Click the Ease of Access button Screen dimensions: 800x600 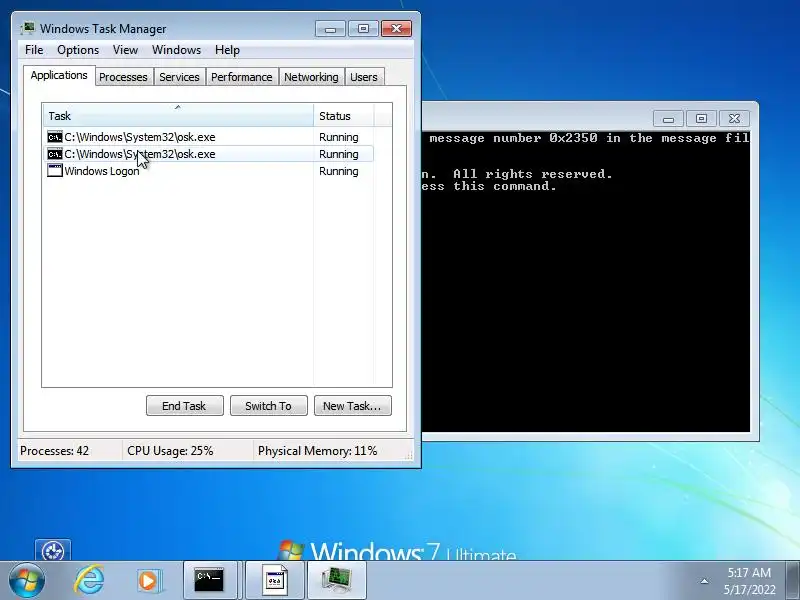click(x=53, y=551)
